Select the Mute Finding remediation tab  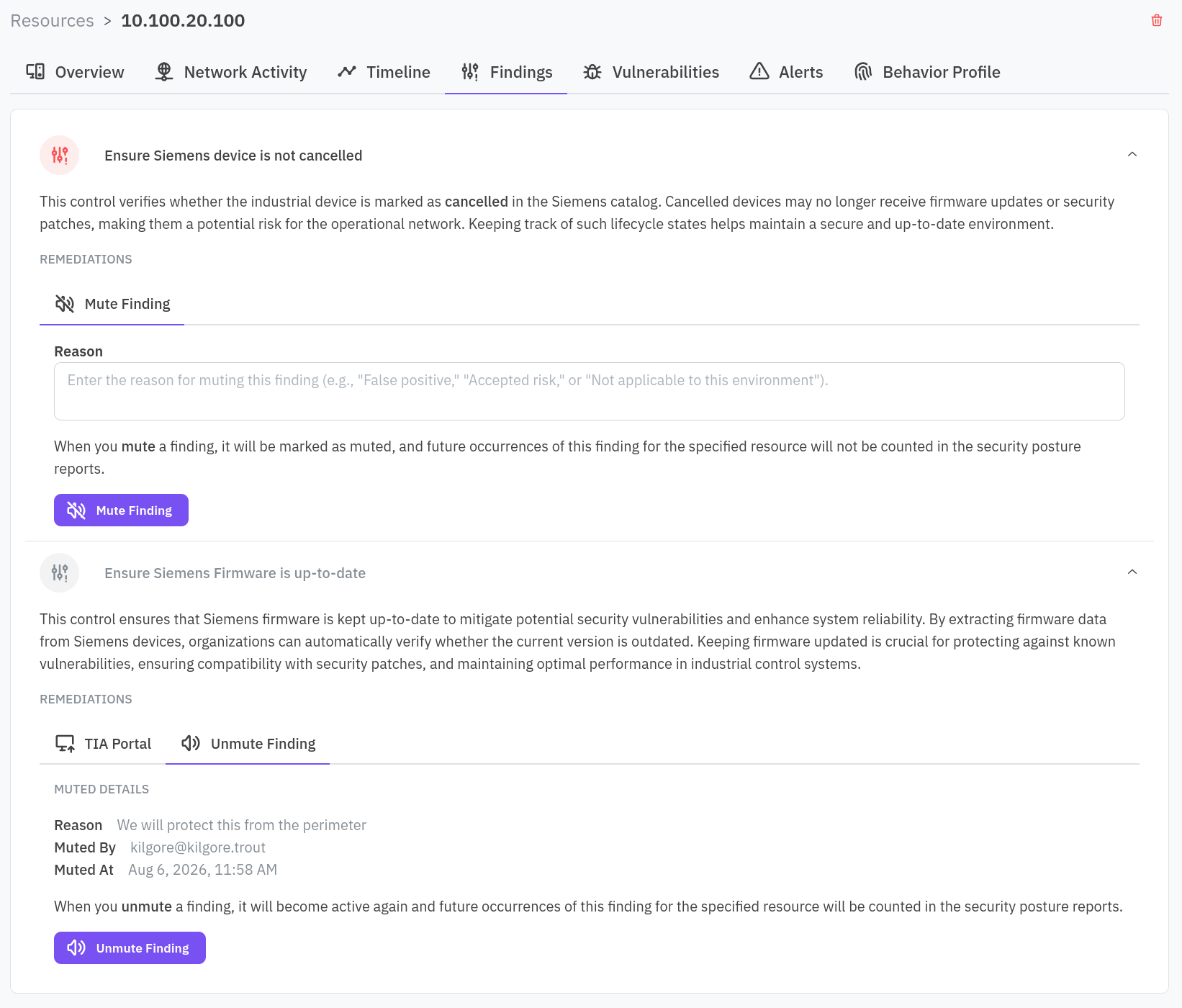(x=112, y=304)
